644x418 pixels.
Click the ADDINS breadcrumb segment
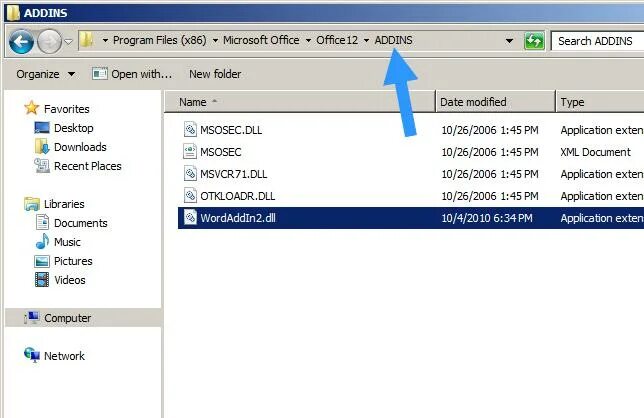(393, 40)
